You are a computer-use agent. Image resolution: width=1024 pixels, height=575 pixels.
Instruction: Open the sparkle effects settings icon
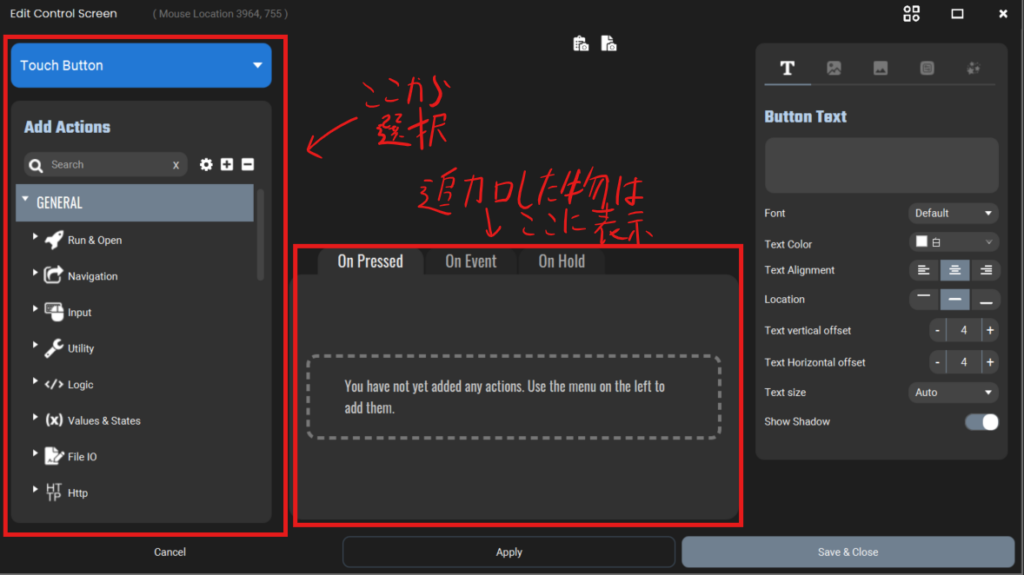(973, 68)
